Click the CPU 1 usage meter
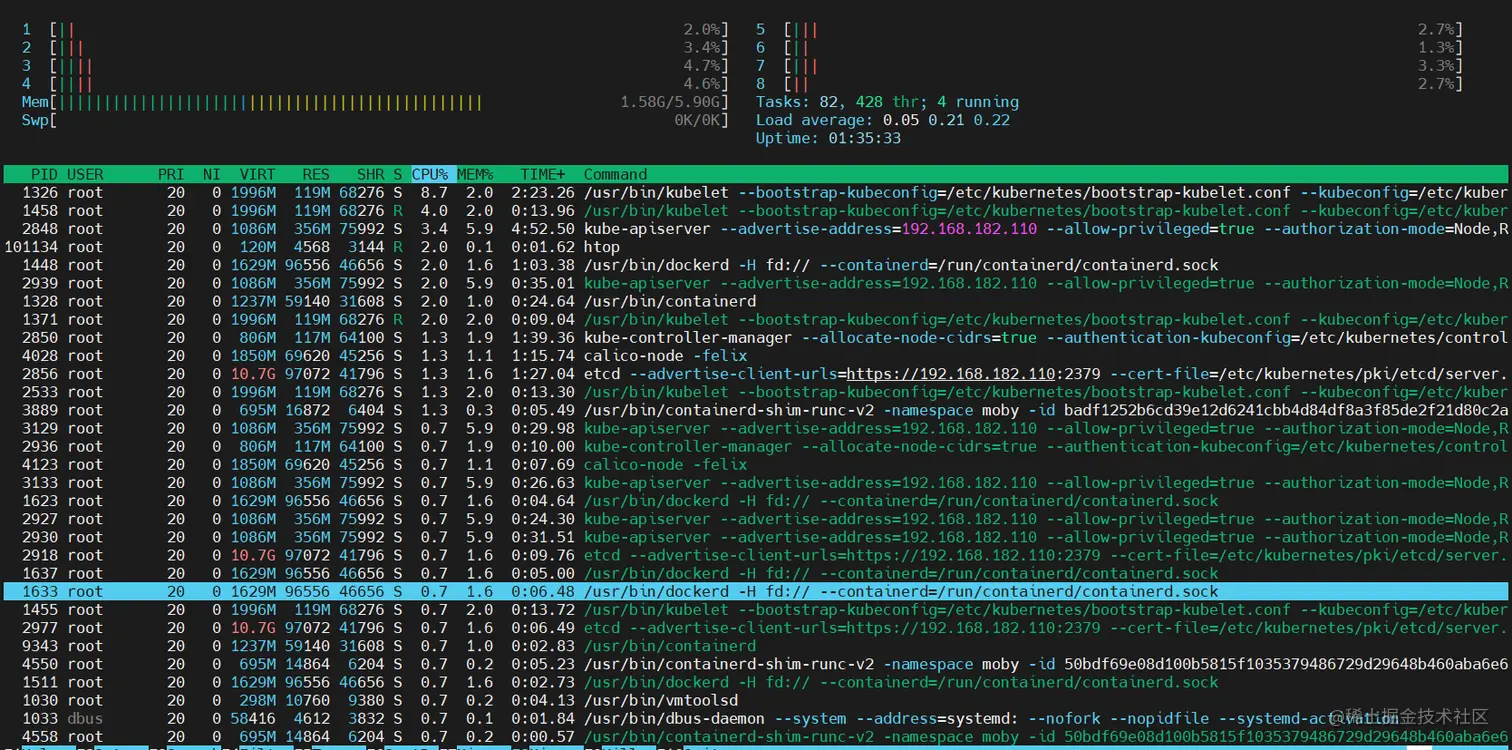The width and height of the screenshot is (1512, 750). coord(375,30)
